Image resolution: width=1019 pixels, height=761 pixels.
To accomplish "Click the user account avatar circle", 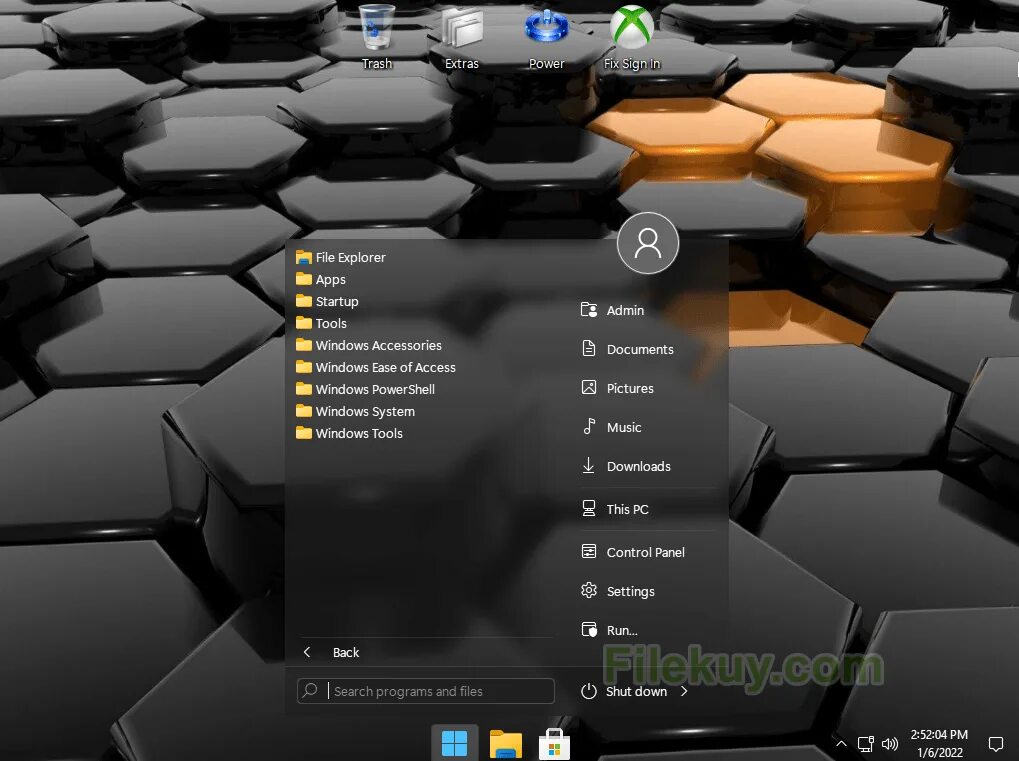I will coord(648,243).
